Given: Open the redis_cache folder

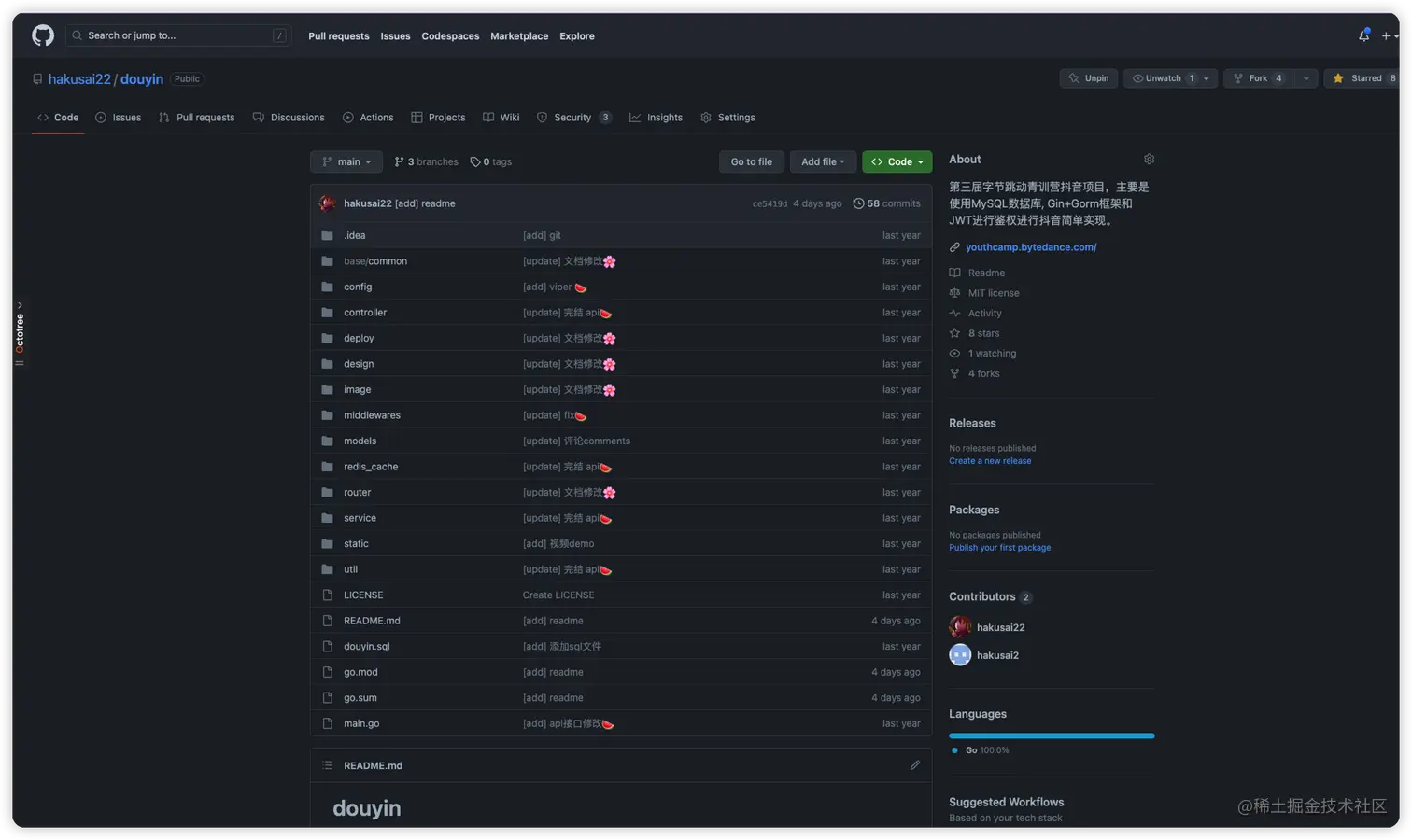Looking at the screenshot, I should pos(371,467).
